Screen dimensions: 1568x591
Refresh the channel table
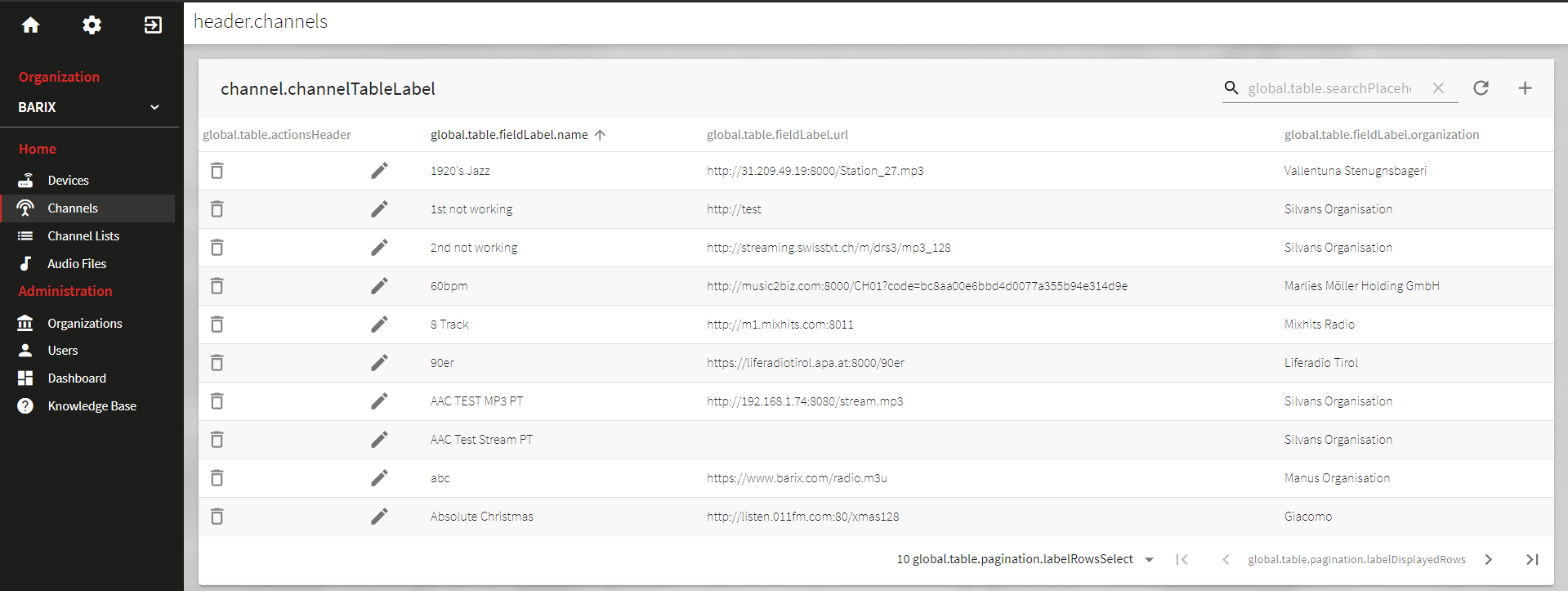1481,88
